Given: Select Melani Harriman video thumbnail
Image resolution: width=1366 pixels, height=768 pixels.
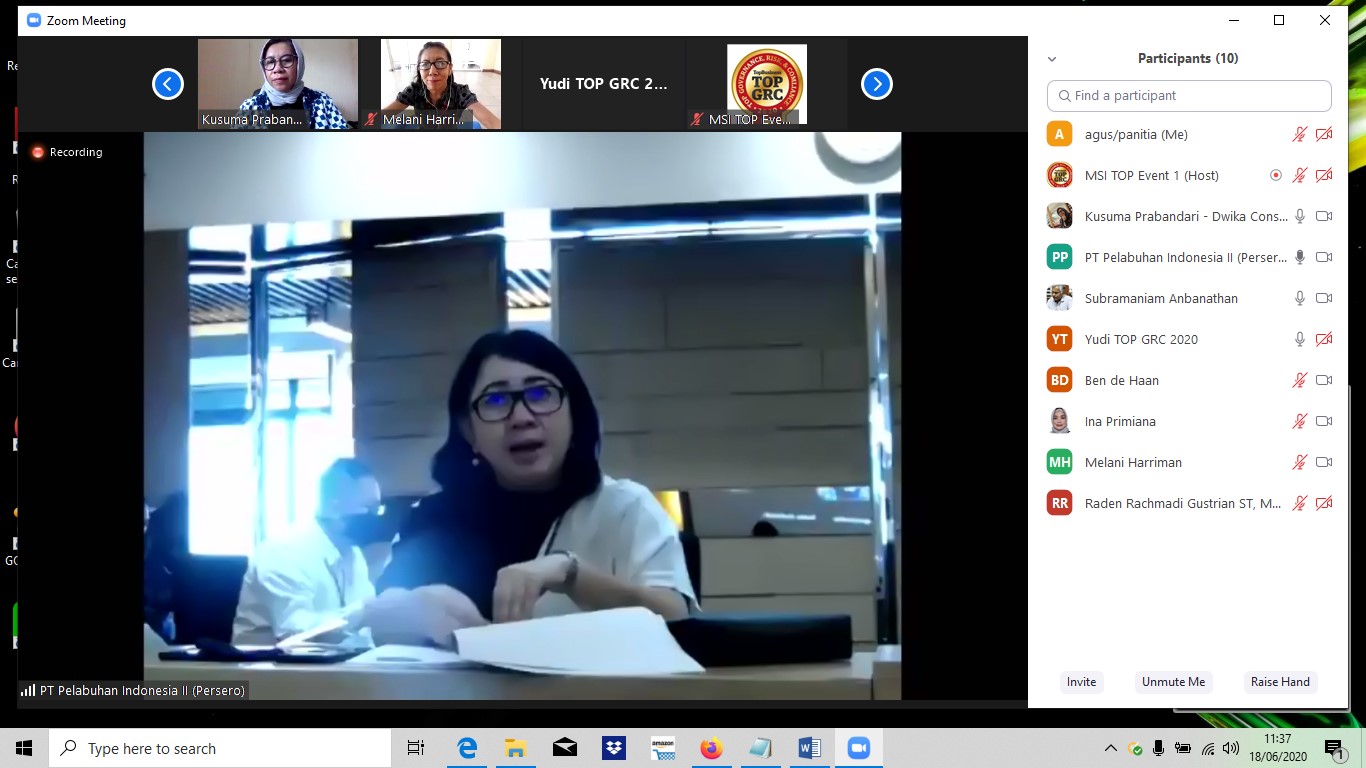Looking at the screenshot, I should tap(441, 84).
